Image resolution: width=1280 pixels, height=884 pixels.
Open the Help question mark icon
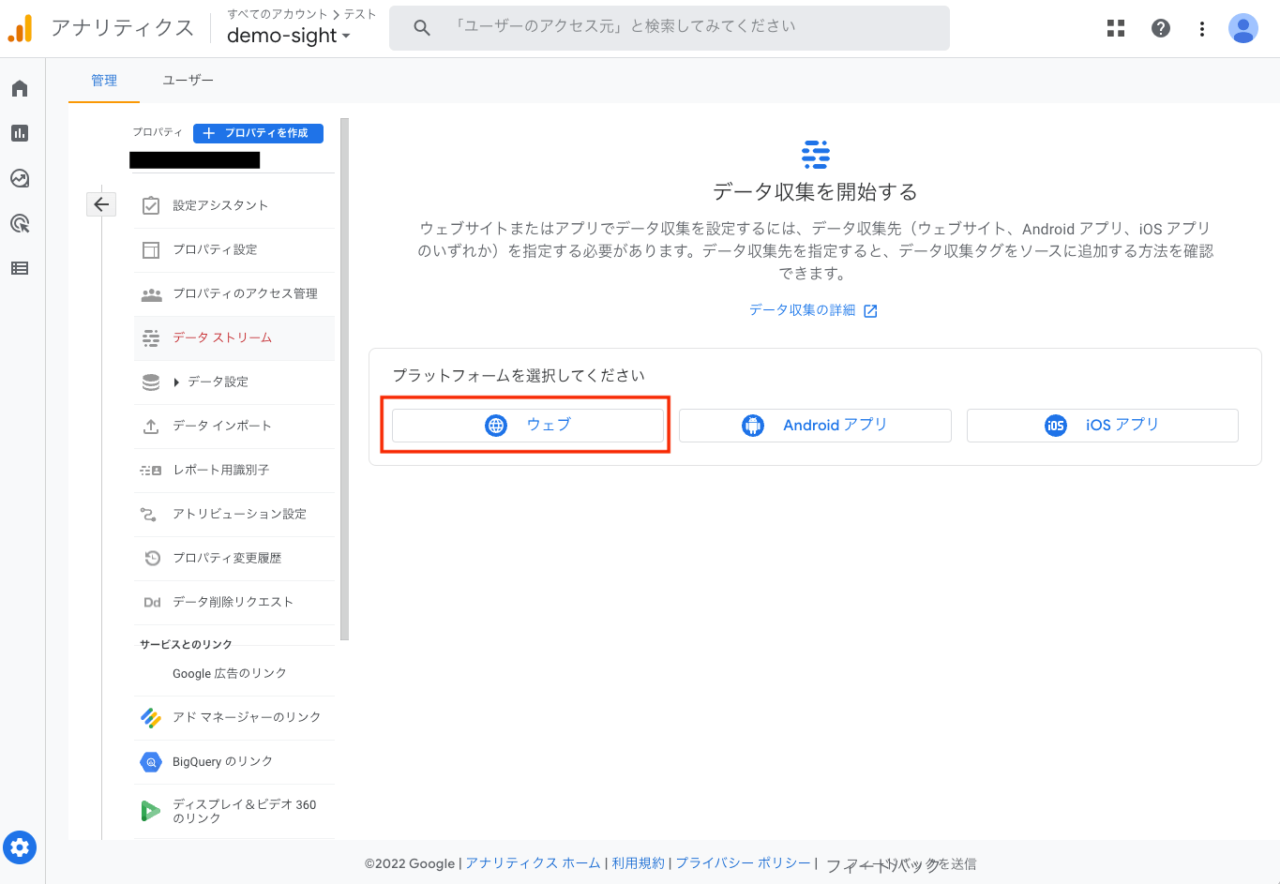(1160, 28)
